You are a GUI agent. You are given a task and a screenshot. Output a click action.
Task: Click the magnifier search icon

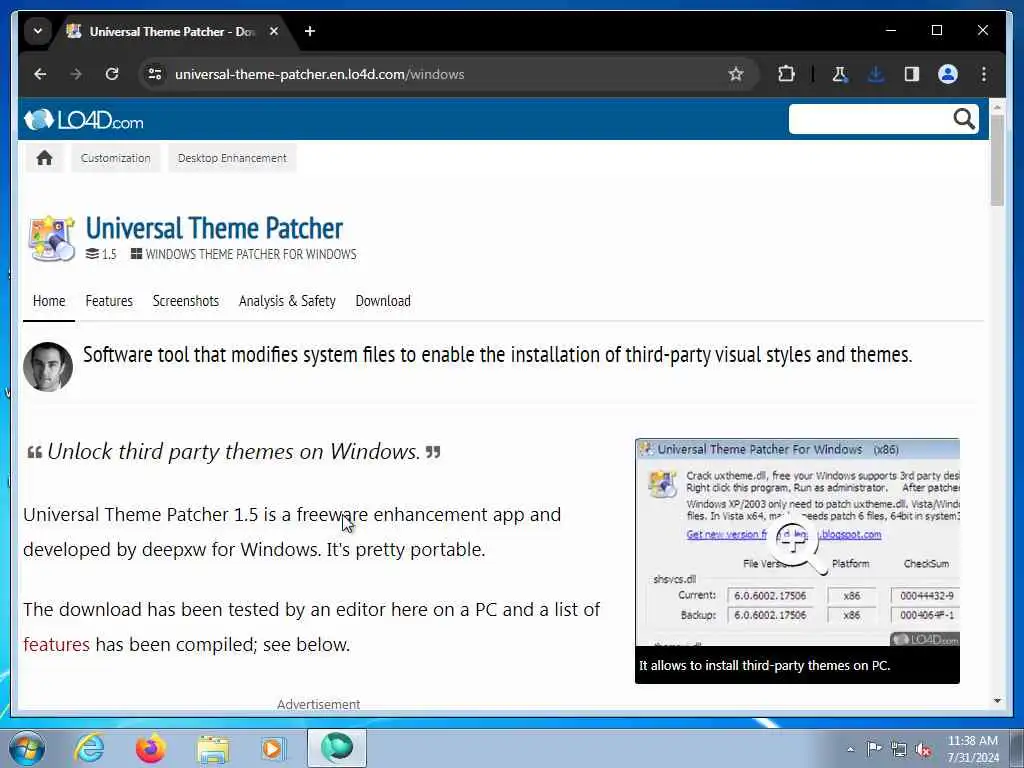[964, 119]
